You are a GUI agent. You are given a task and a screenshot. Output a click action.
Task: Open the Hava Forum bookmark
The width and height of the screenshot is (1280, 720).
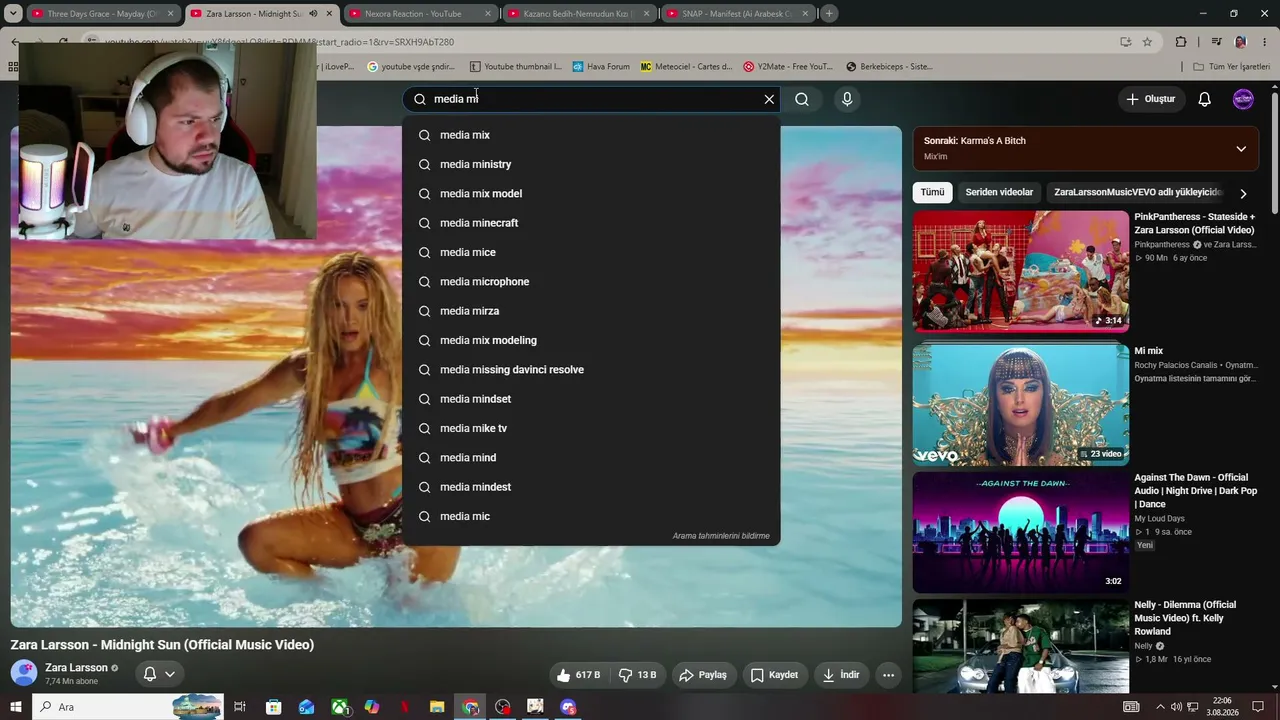click(601, 67)
